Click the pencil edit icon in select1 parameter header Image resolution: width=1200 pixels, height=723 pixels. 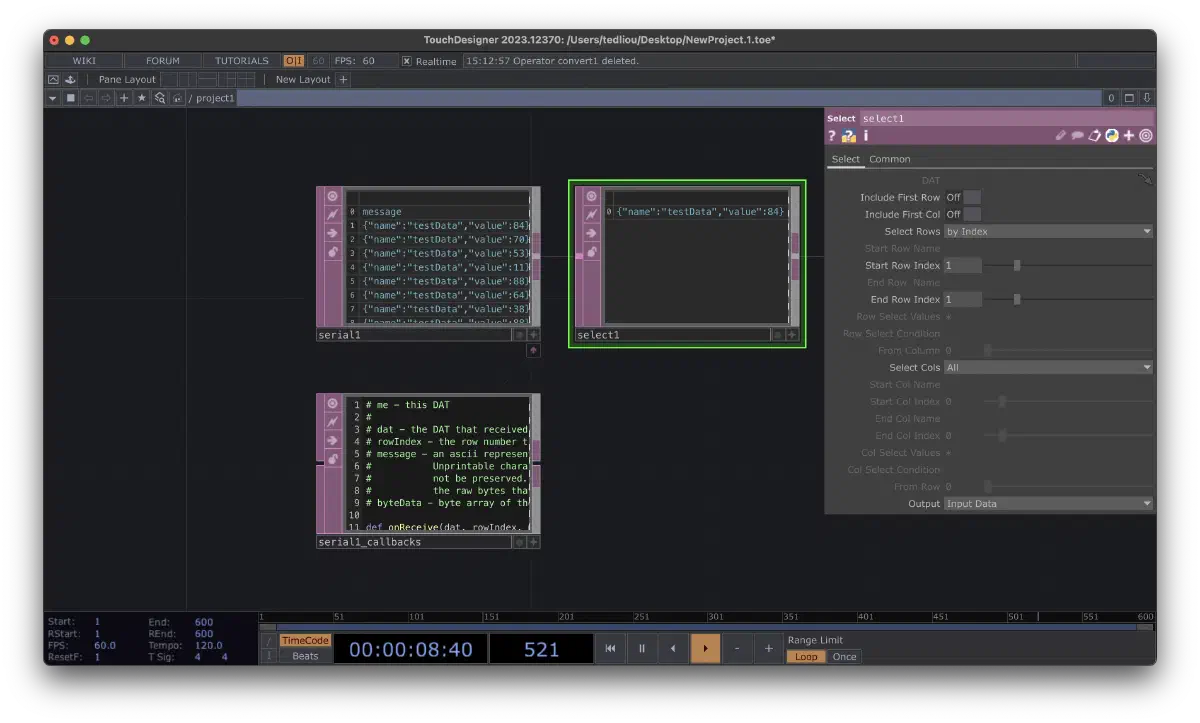click(1060, 135)
